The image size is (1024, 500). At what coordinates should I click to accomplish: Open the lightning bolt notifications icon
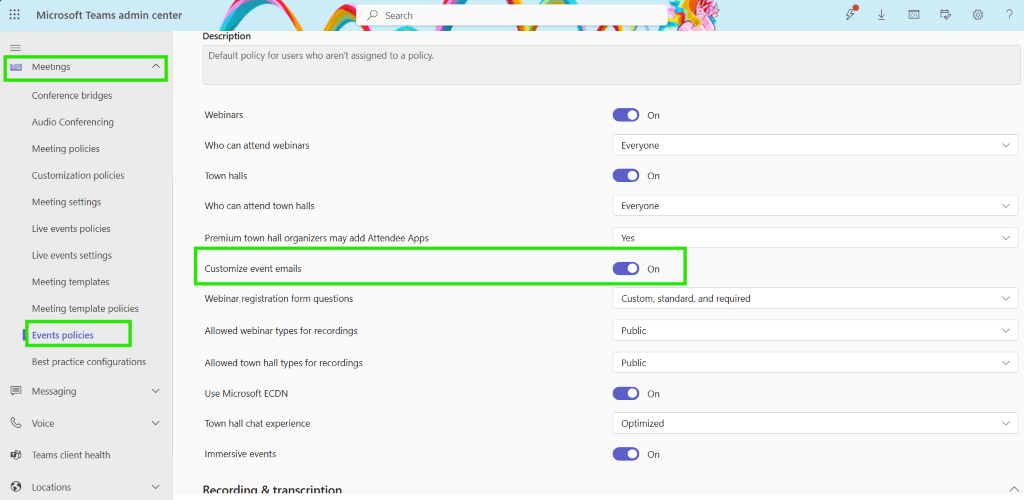(850, 14)
